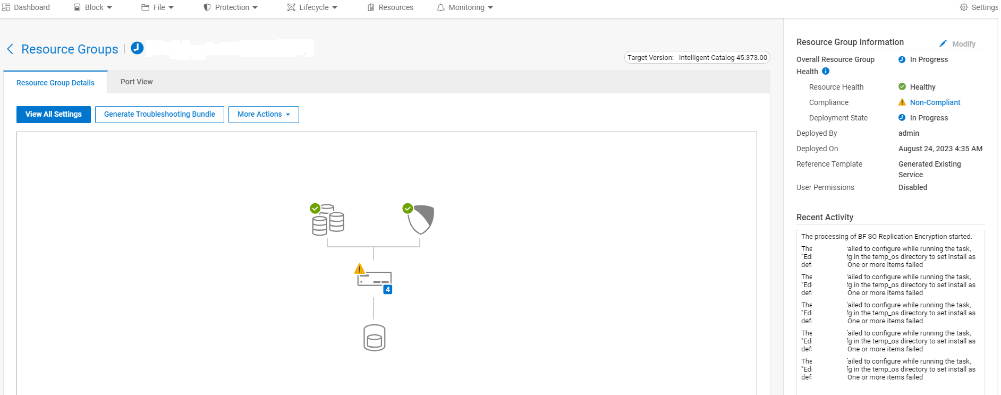Click the Recent Activity heading

(x=825, y=217)
